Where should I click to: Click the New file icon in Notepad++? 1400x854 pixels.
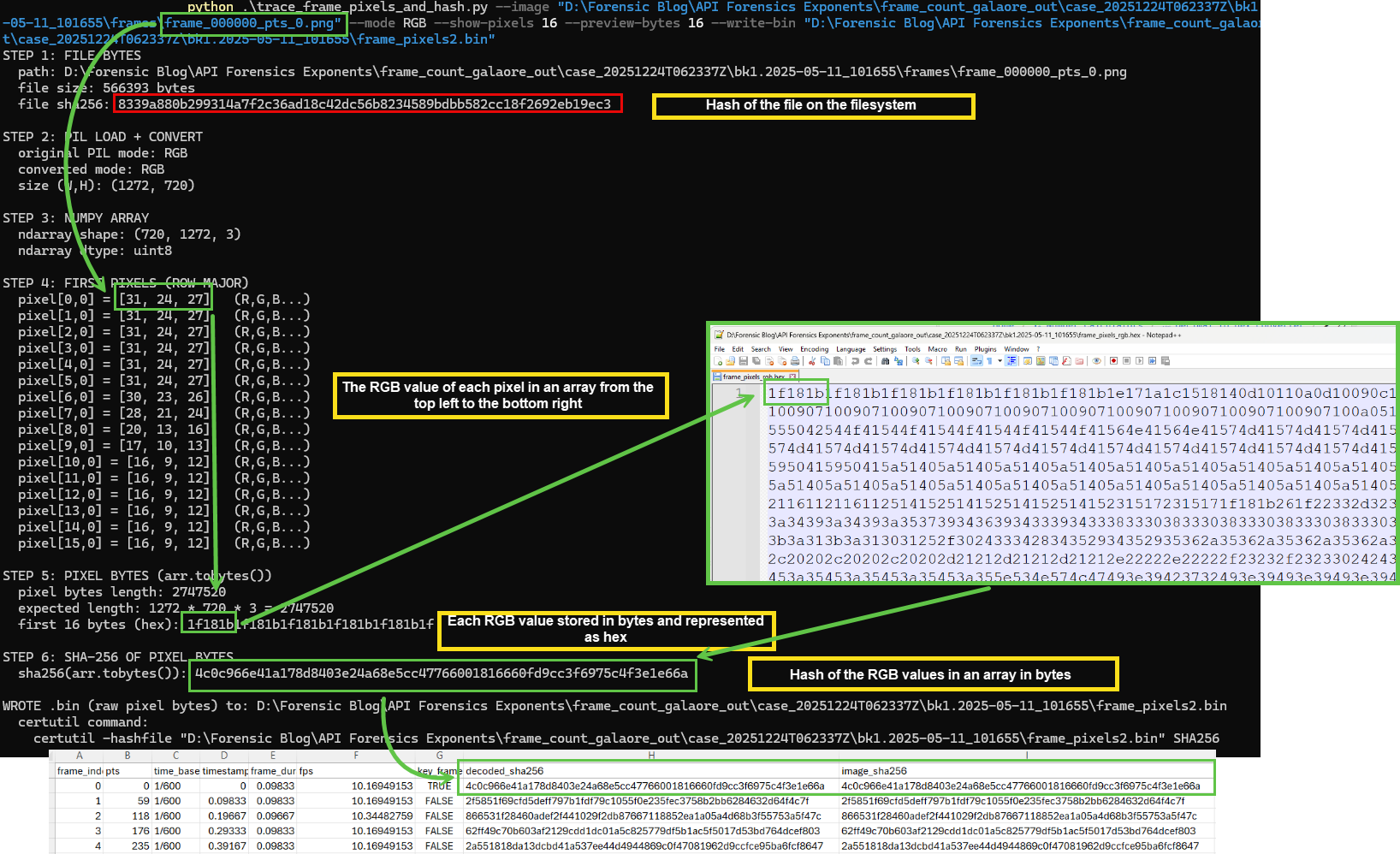(718, 361)
